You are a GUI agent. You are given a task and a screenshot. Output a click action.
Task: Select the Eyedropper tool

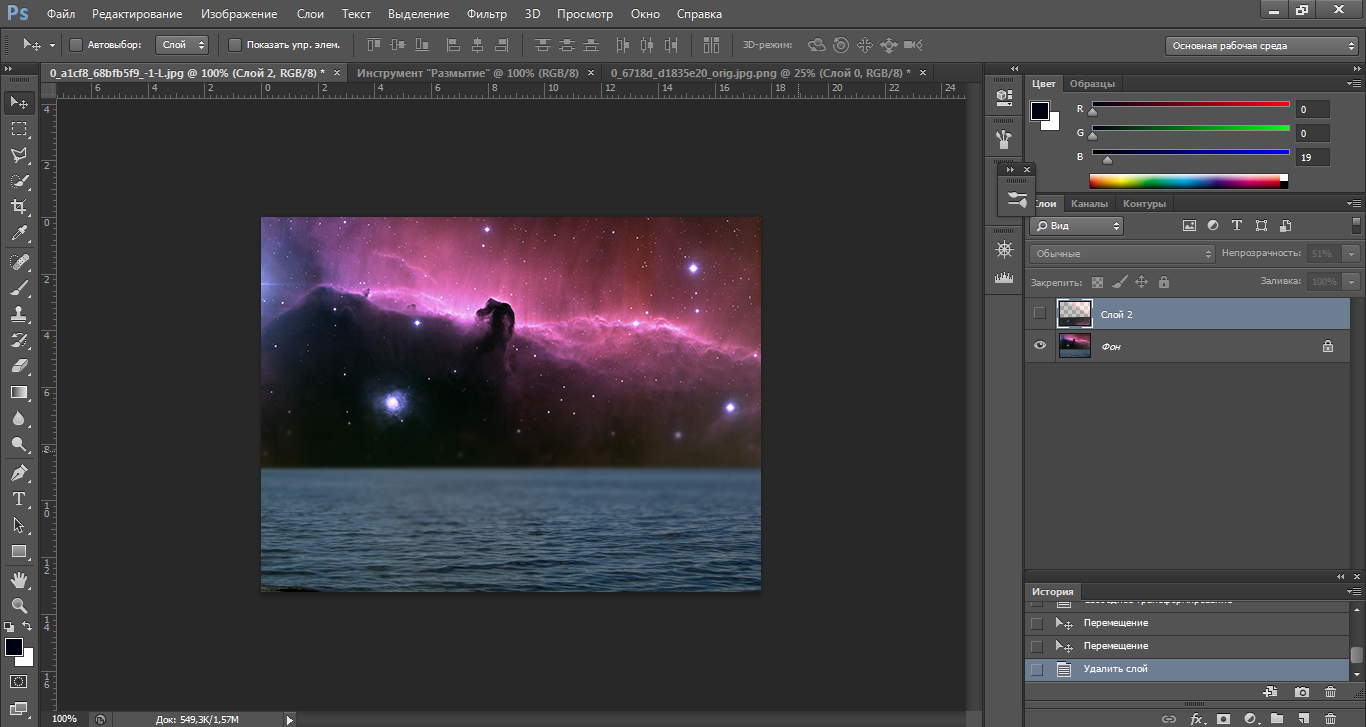[x=19, y=233]
